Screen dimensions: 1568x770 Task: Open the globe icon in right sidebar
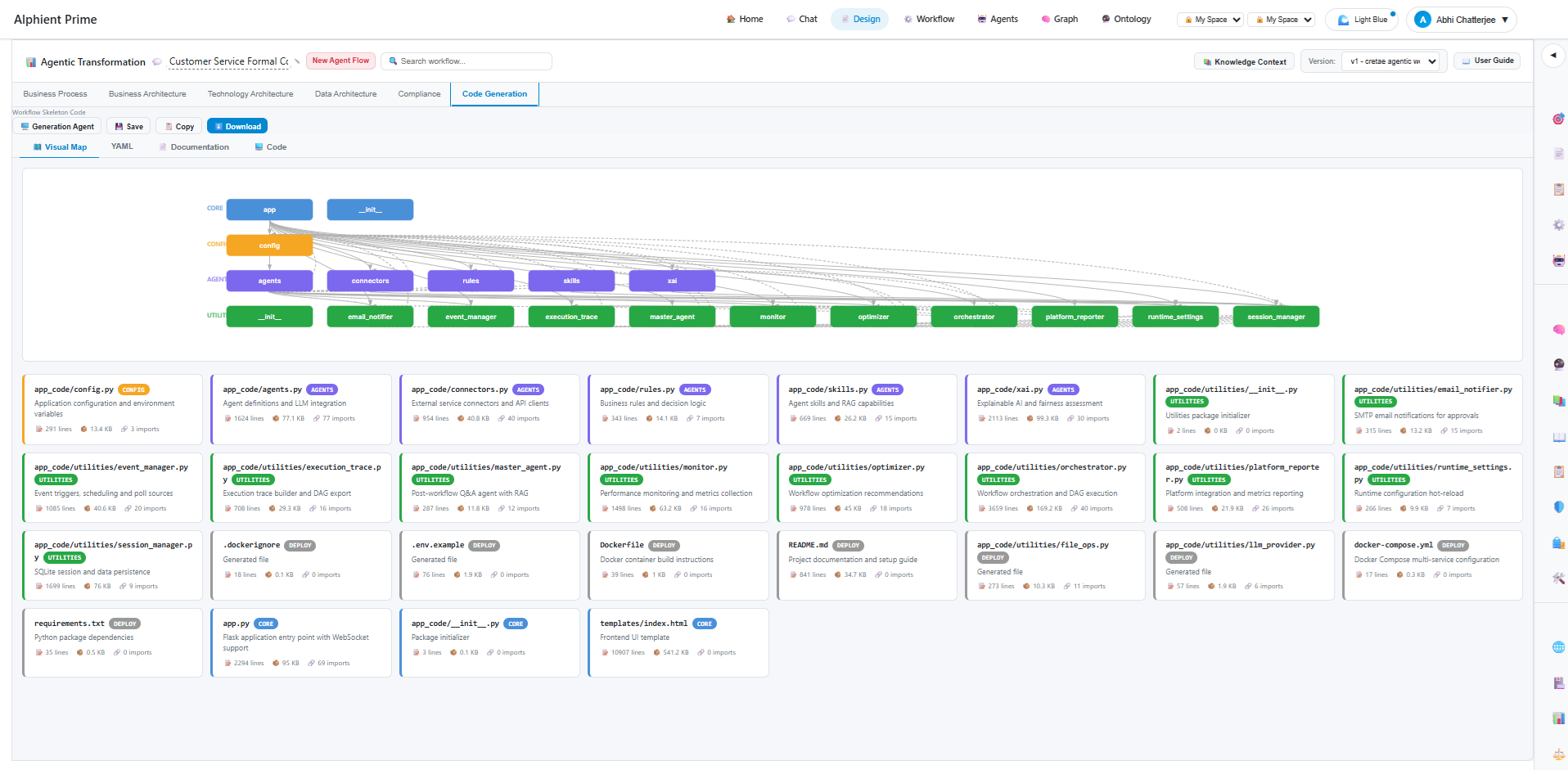1558,647
